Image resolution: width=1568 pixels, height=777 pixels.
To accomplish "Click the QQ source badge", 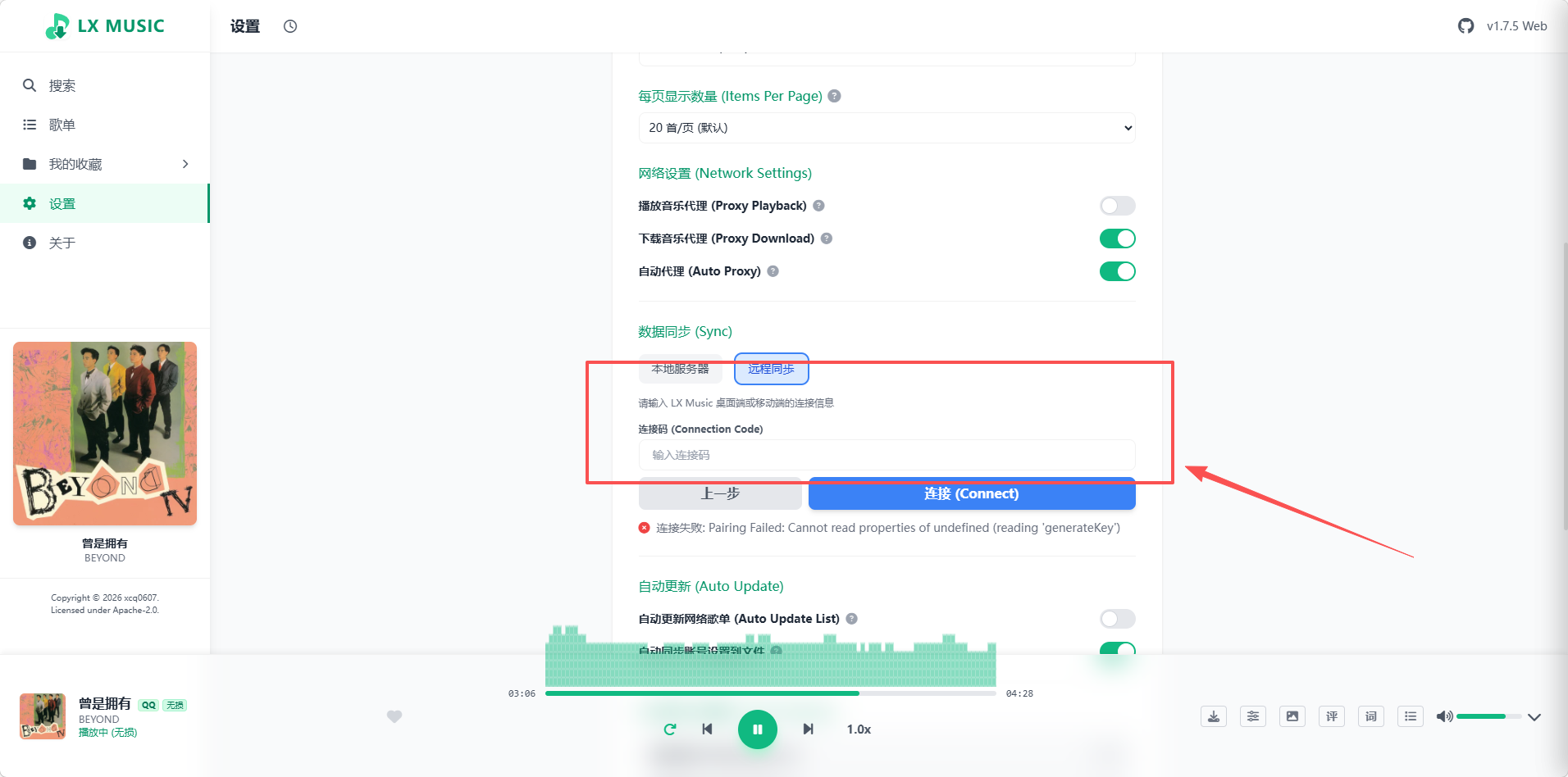I will (148, 705).
